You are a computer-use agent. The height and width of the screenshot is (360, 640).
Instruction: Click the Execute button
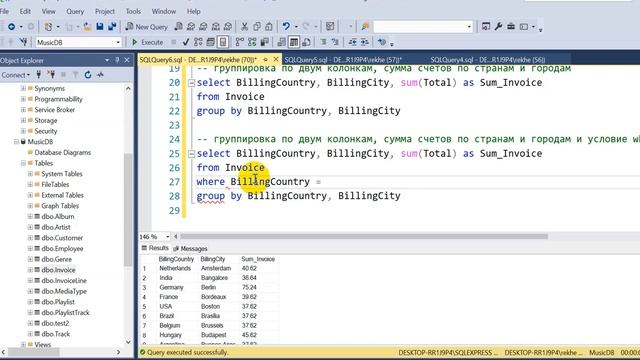coord(147,42)
